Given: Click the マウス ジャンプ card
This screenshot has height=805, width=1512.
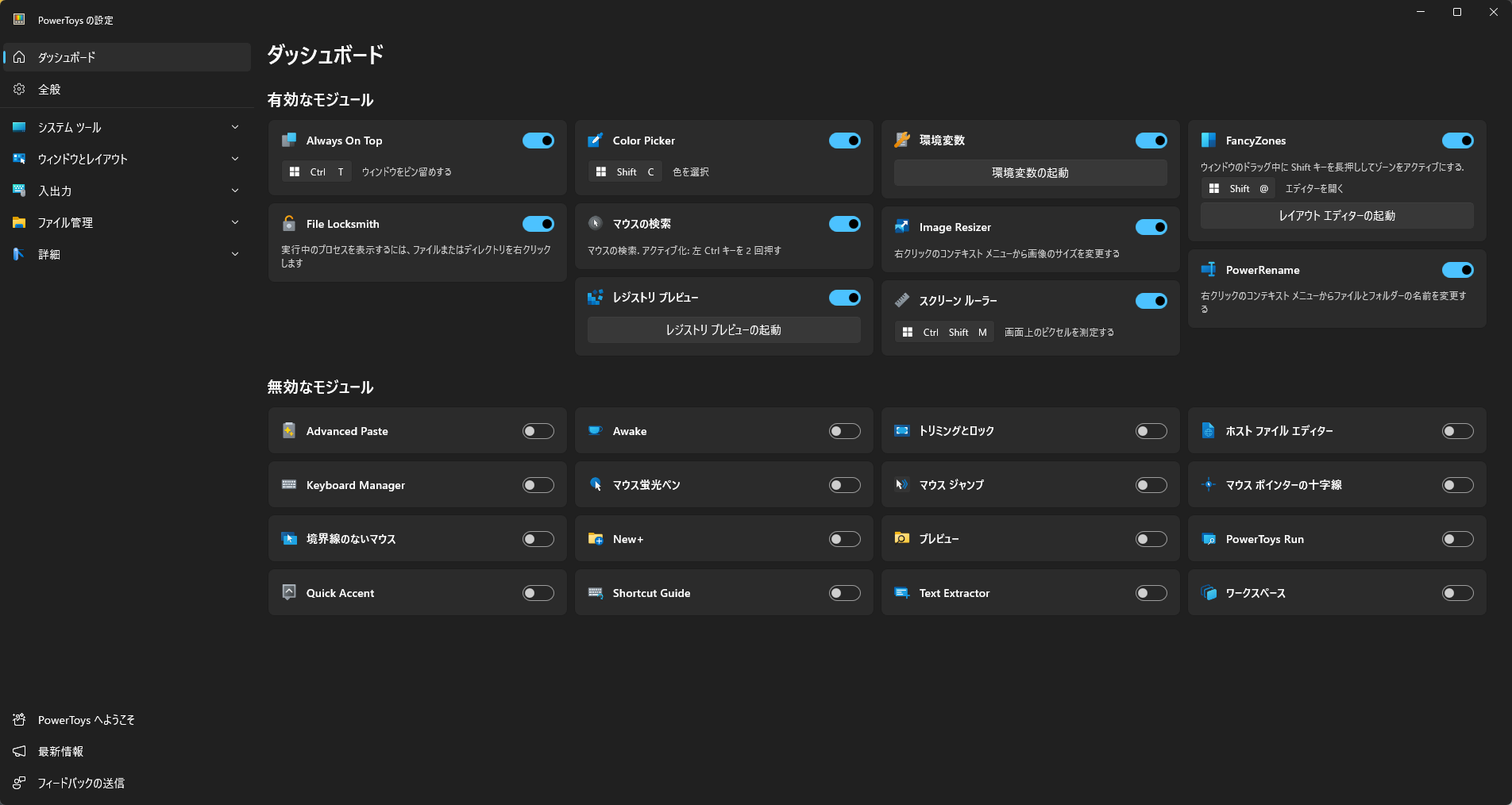Looking at the screenshot, I should tap(1030, 485).
